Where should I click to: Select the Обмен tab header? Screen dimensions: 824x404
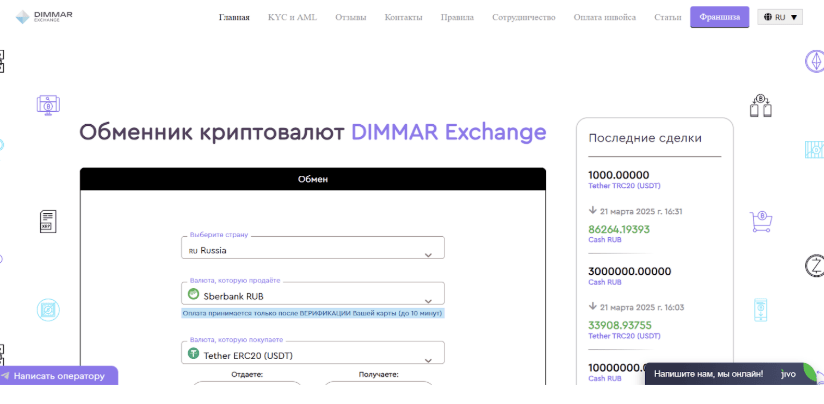click(313, 179)
